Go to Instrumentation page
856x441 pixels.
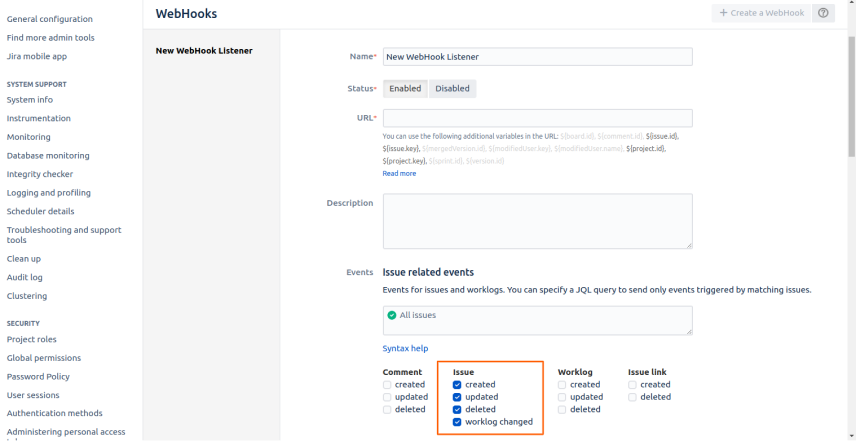38,118
